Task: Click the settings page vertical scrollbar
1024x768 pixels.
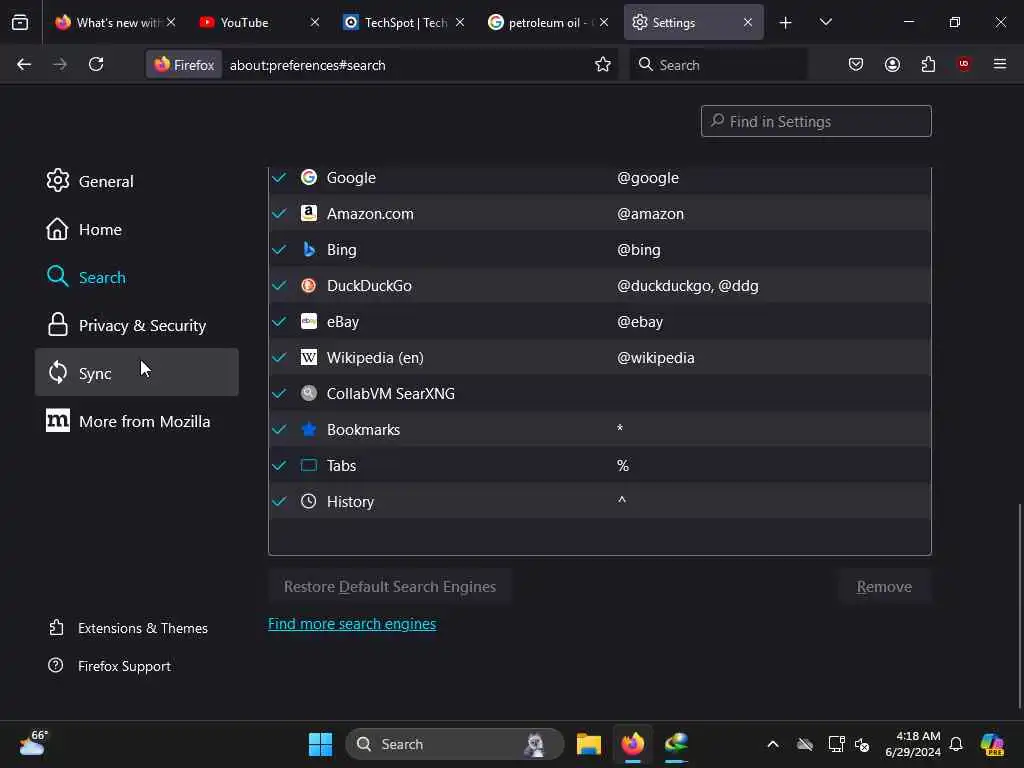Action: (1019, 605)
